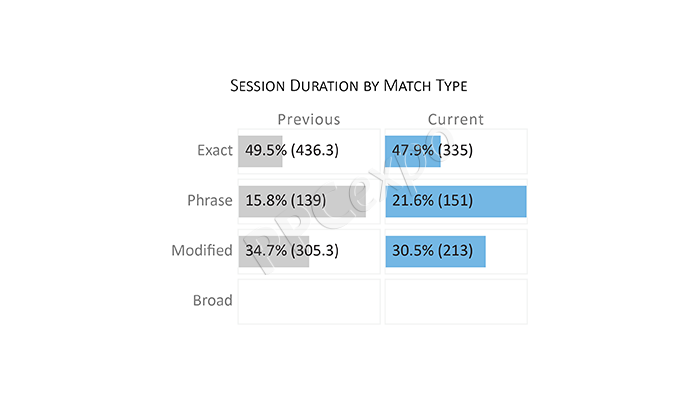Click the Exact row label

tap(215, 150)
